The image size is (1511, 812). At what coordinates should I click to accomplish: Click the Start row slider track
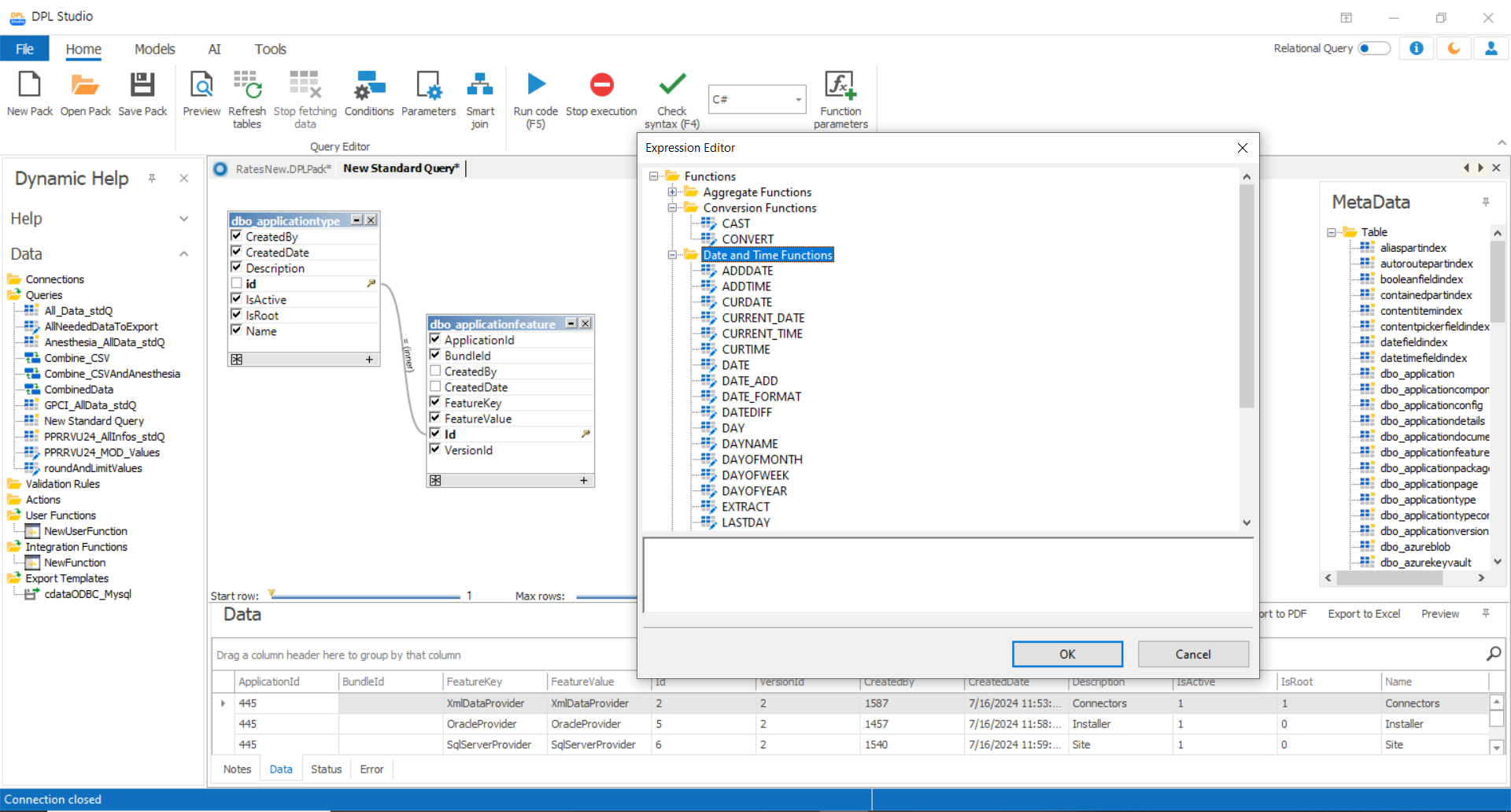(366, 596)
